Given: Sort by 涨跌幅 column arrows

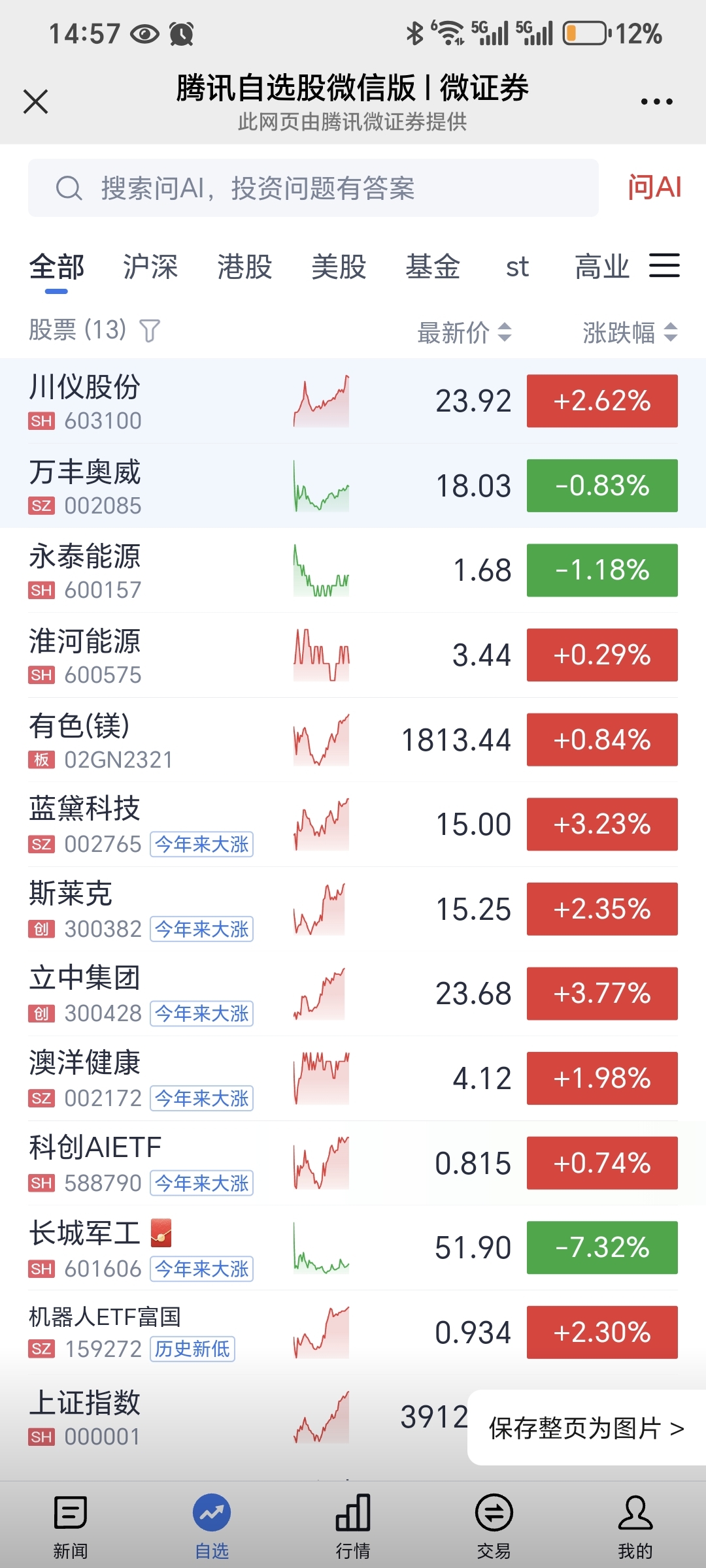Looking at the screenshot, I should pyautogui.click(x=670, y=333).
